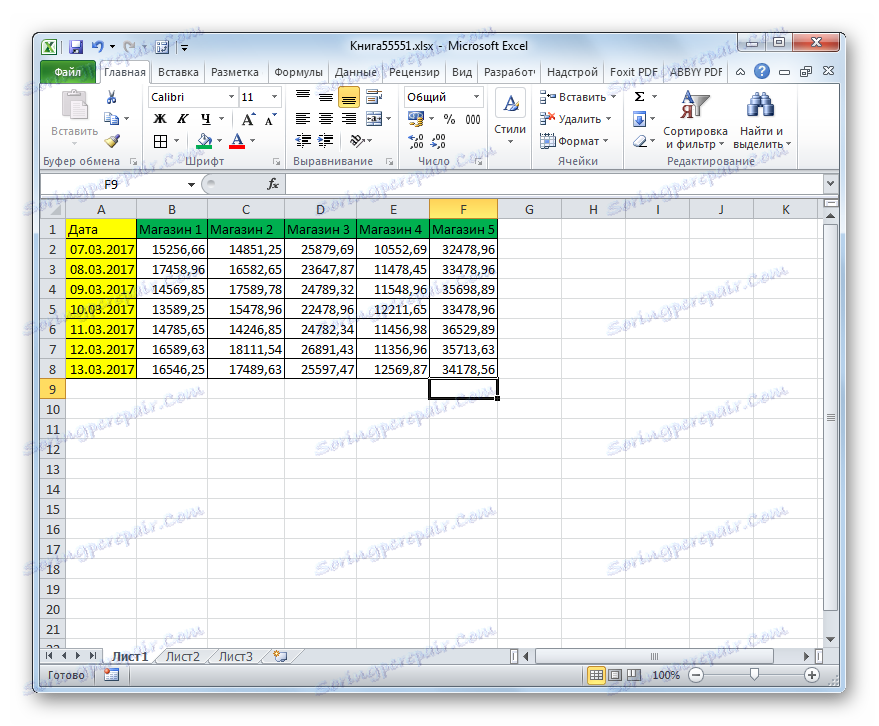The height and width of the screenshot is (726, 879).
Task: Apply bold formatting with the Ж icon
Action: tap(159, 118)
